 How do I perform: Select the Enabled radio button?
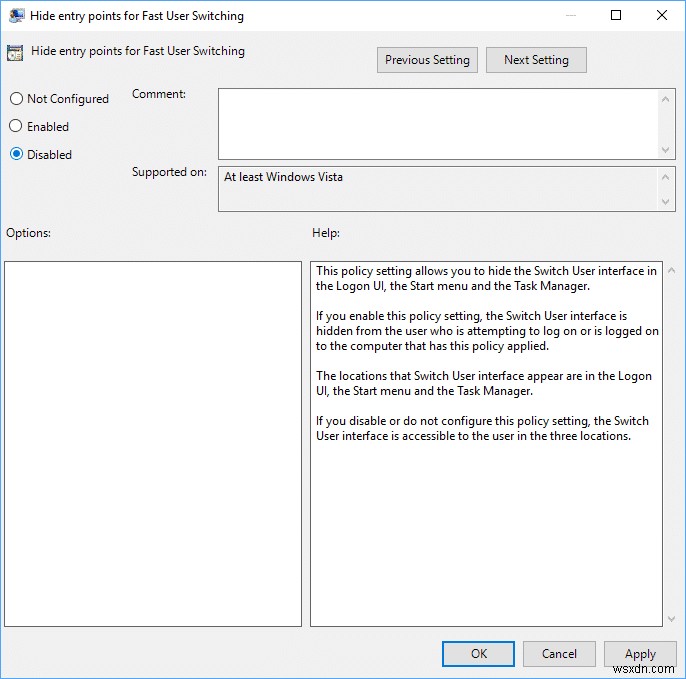(16, 127)
